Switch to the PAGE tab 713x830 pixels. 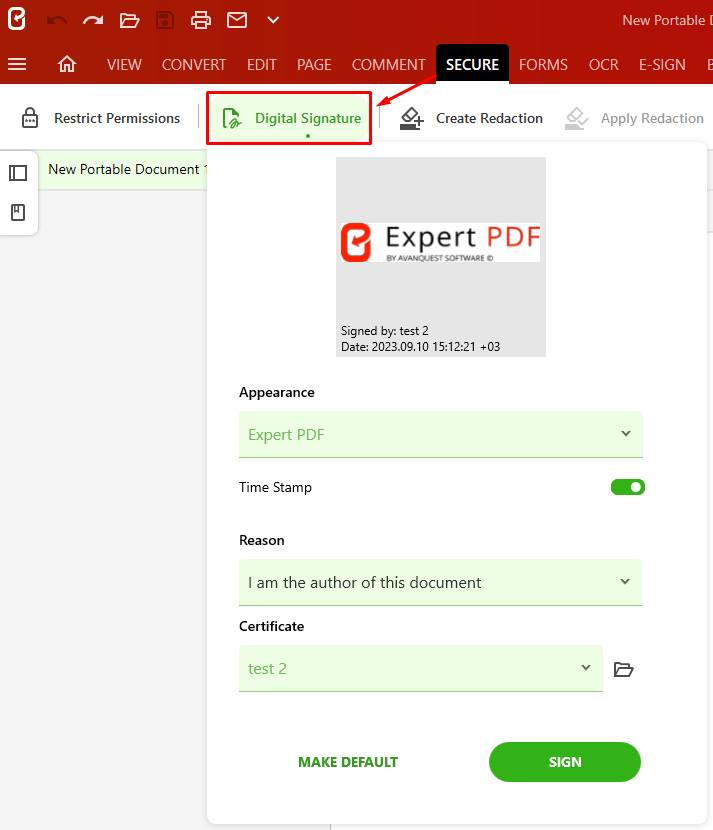pos(314,65)
